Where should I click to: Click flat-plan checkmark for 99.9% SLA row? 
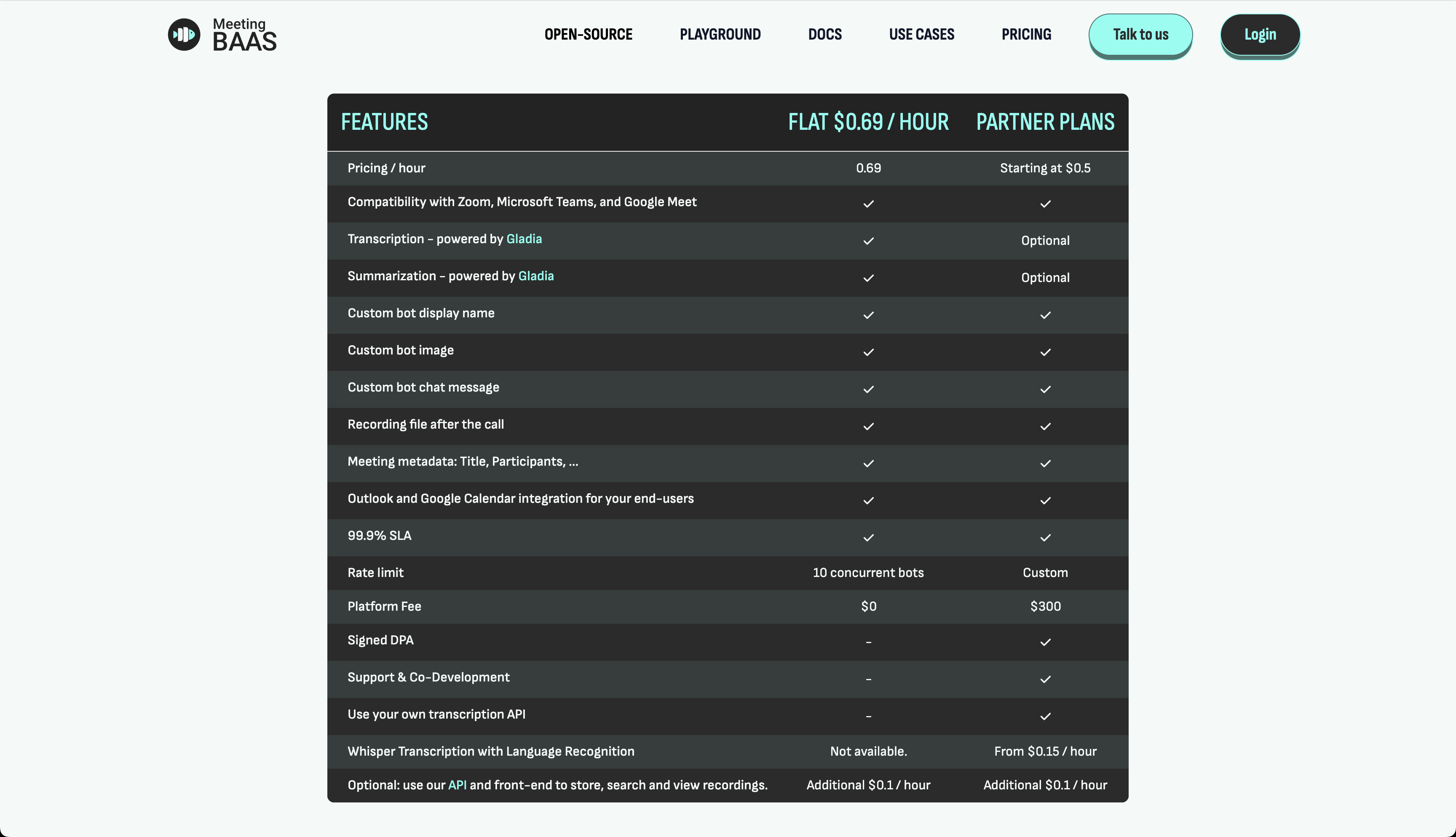(868, 537)
